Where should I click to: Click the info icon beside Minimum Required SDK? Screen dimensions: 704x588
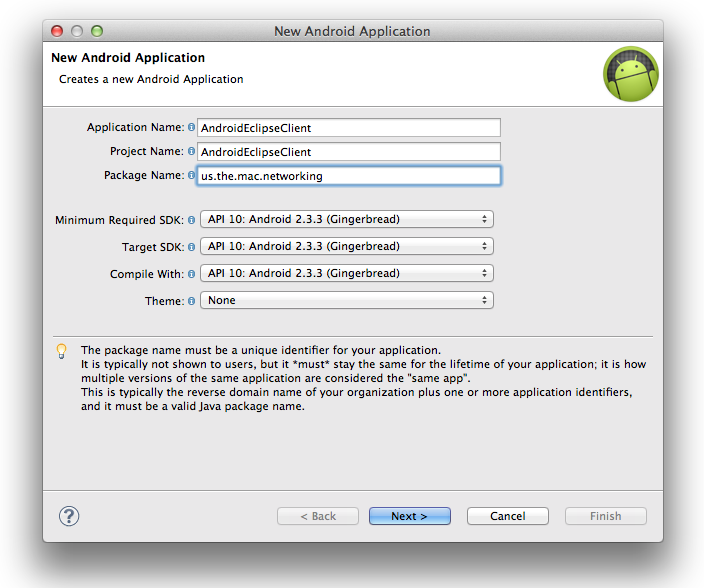[191, 220]
